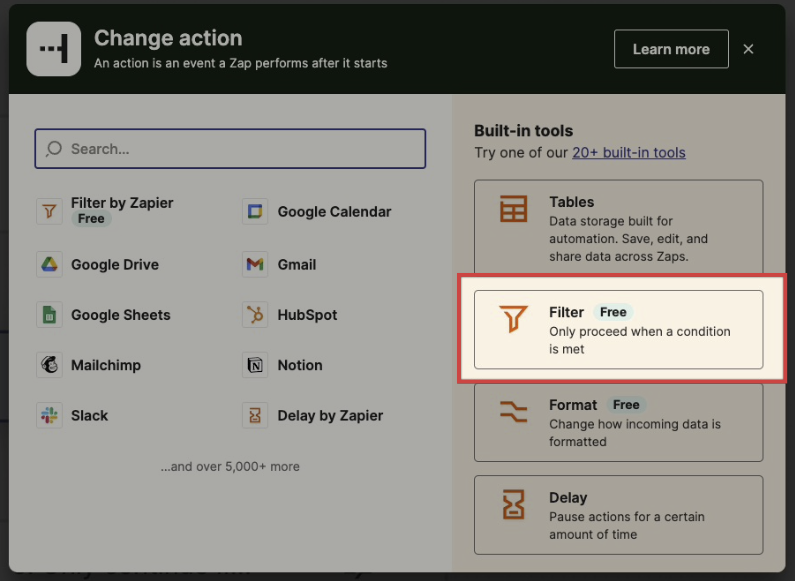
Task: Click the Free badge next to Filter
Action: pyautogui.click(x=613, y=312)
